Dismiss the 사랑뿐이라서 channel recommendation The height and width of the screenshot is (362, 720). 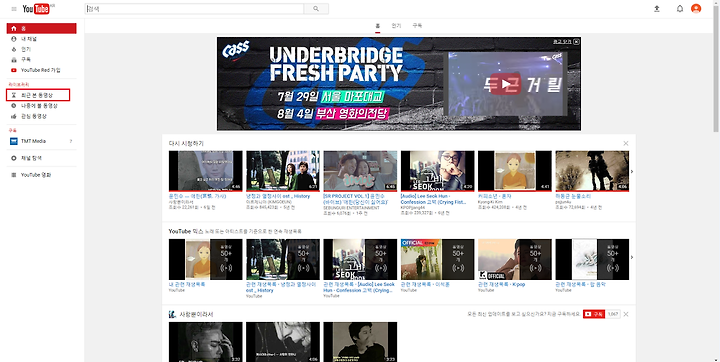point(625,314)
